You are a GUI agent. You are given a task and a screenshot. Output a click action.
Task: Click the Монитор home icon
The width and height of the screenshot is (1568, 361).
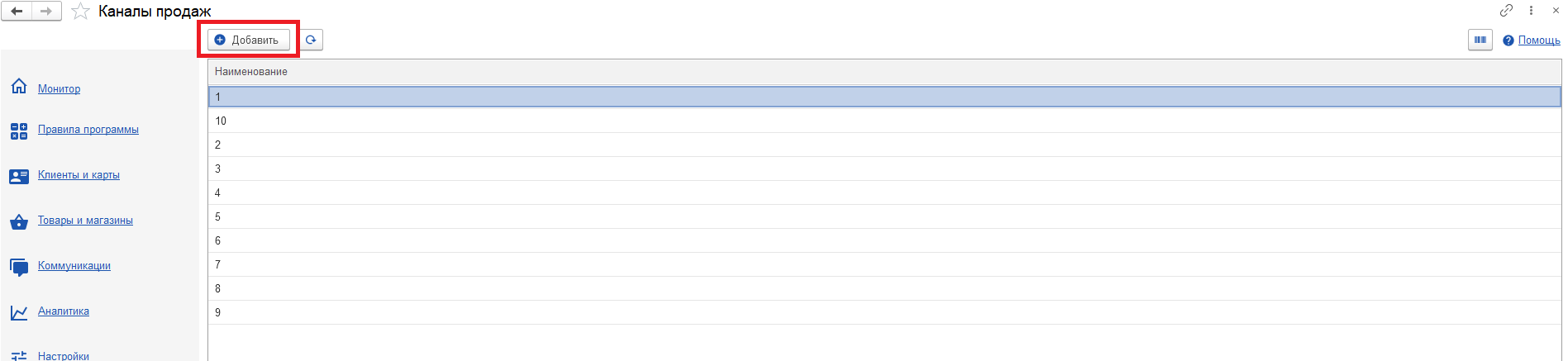point(19,87)
